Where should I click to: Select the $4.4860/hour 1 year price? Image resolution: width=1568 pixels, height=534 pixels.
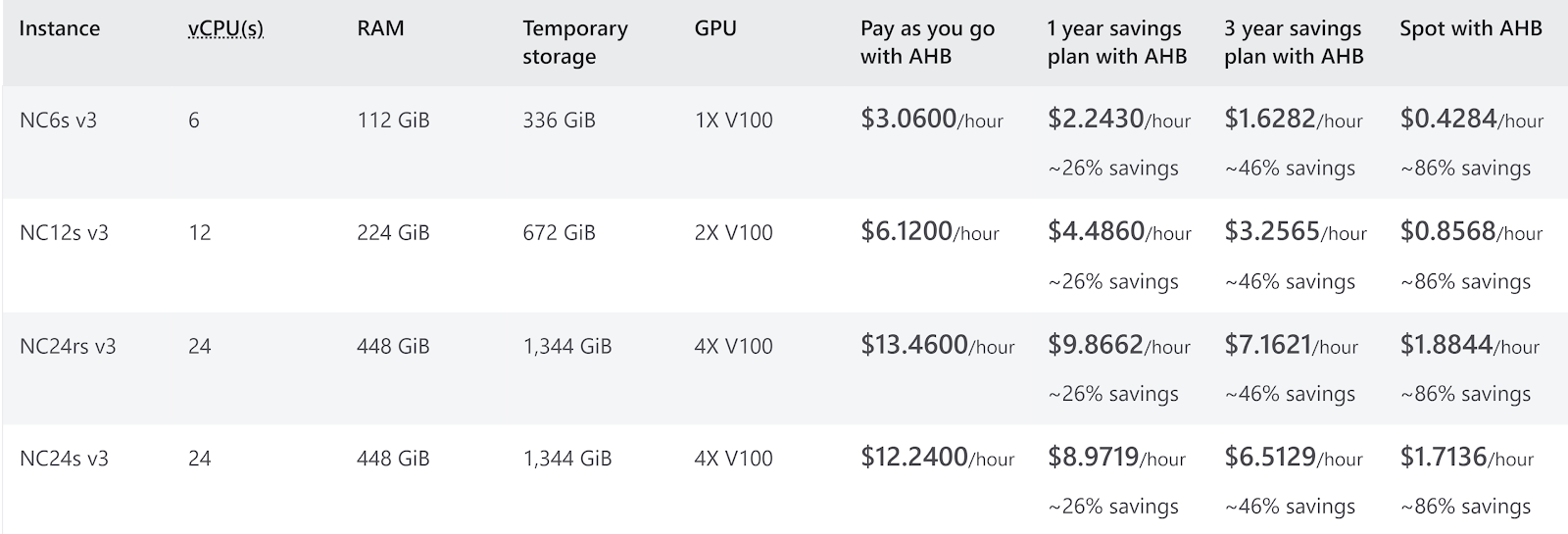(x=1119, y=232)
